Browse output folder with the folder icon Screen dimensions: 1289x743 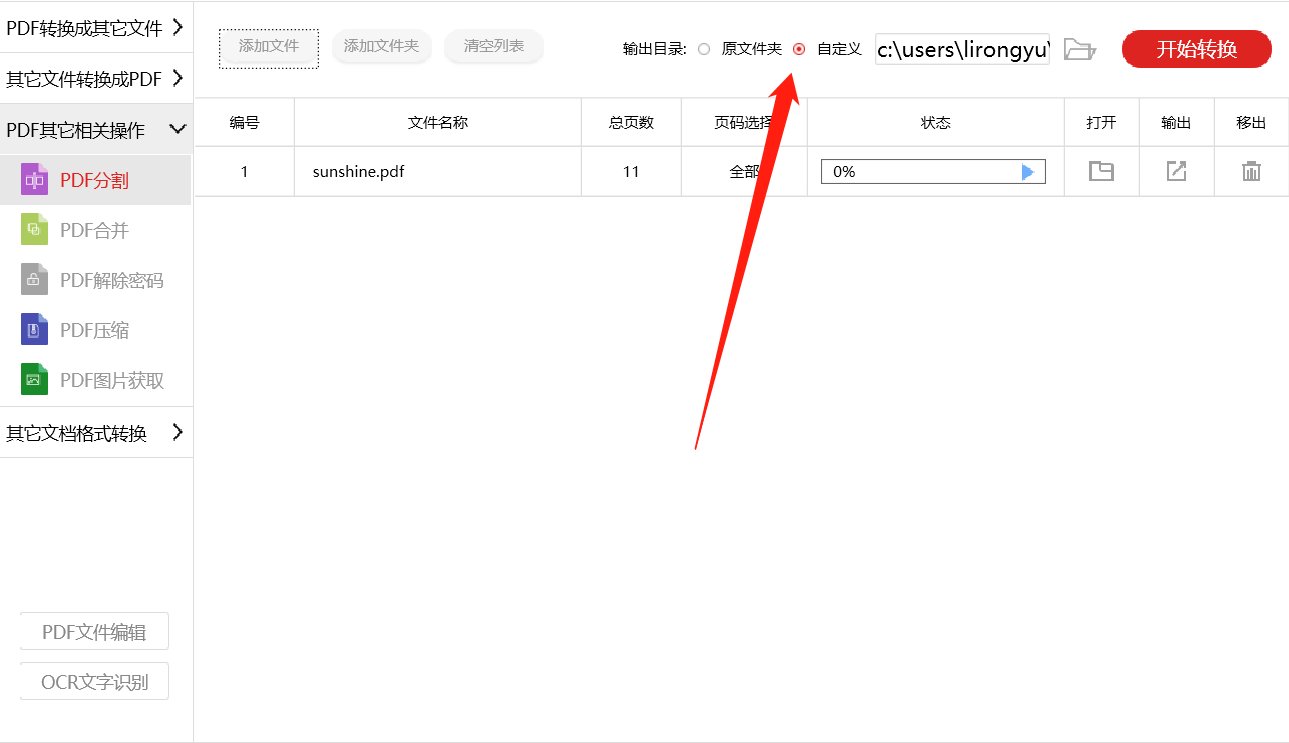[x=1079, y=48]
